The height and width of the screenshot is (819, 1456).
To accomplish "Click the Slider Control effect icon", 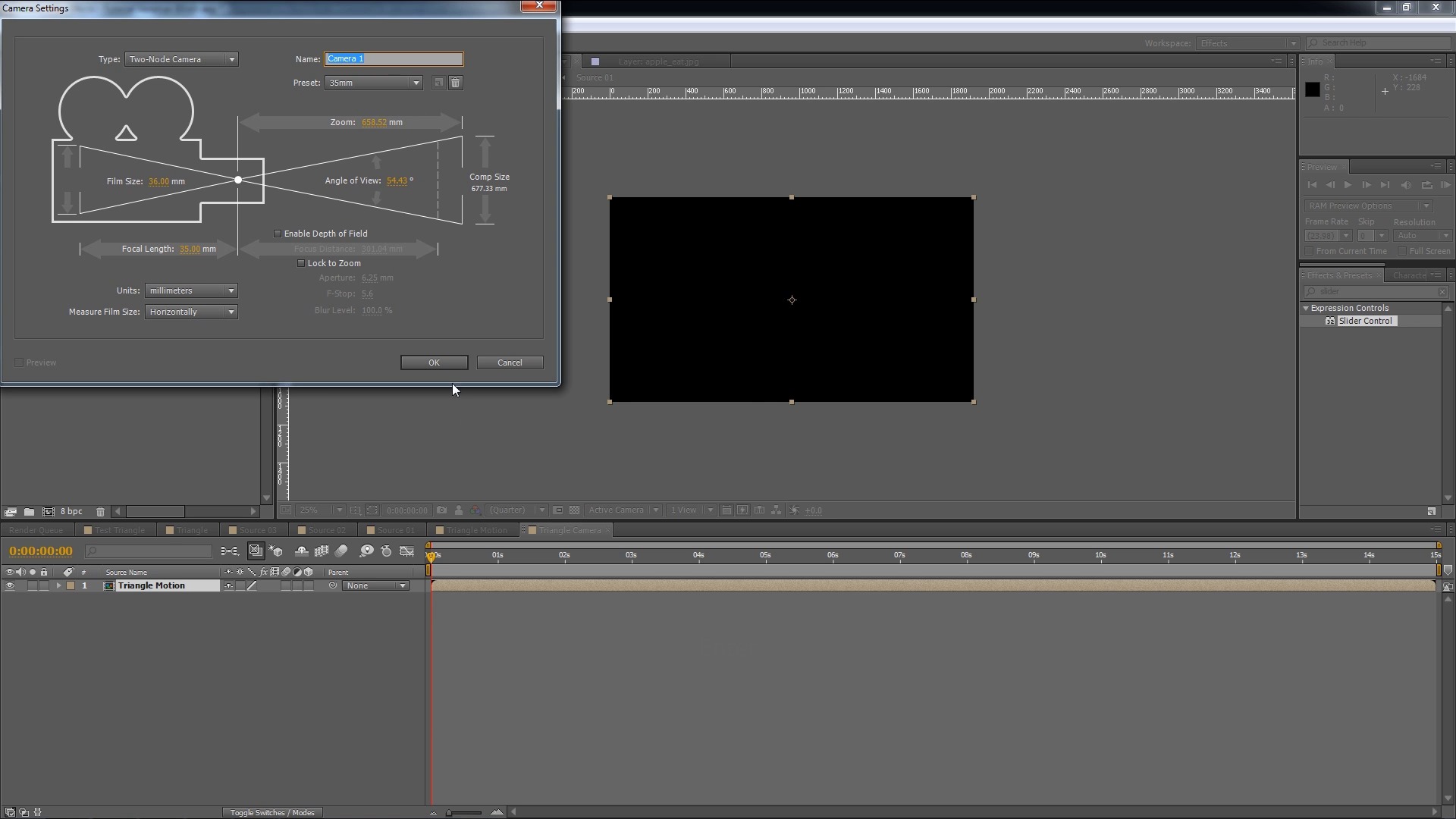I will (1330, 322).
